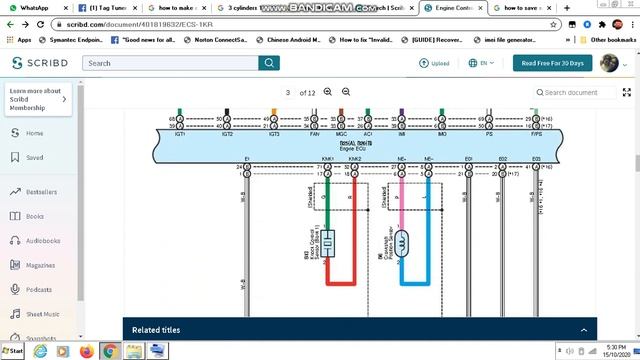
Task: Open 'Good news for all' bookmark
Action: coord(143,40)
